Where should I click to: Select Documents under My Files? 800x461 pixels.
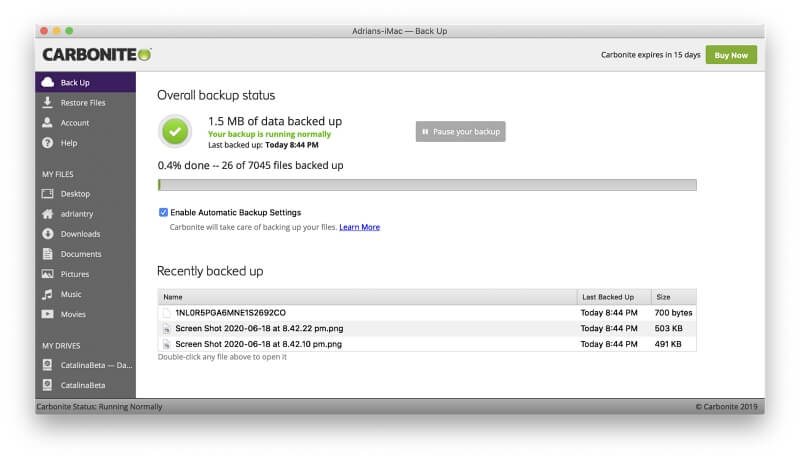(86, 254)
